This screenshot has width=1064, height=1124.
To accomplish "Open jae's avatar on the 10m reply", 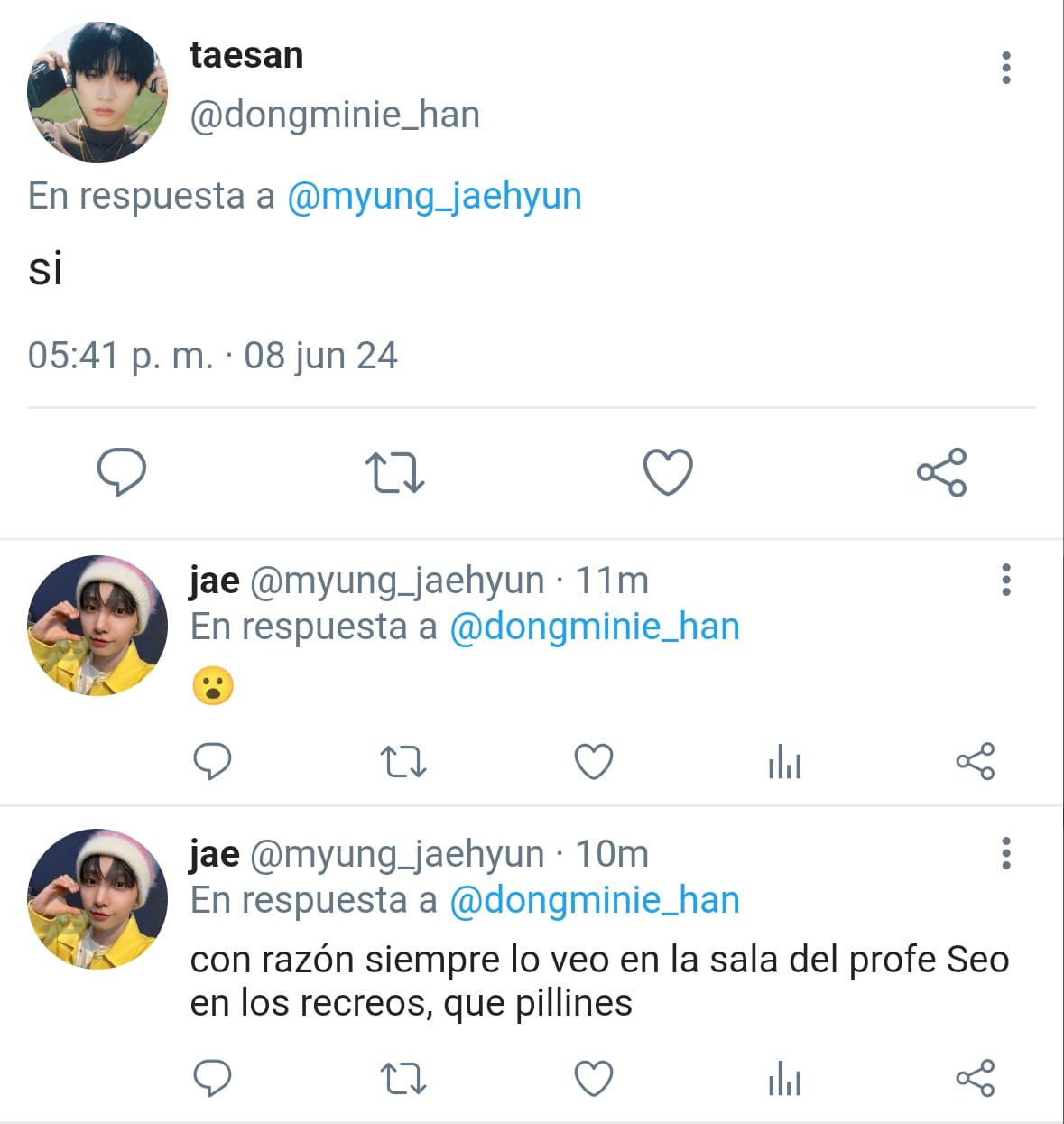I will coord(97,899).
